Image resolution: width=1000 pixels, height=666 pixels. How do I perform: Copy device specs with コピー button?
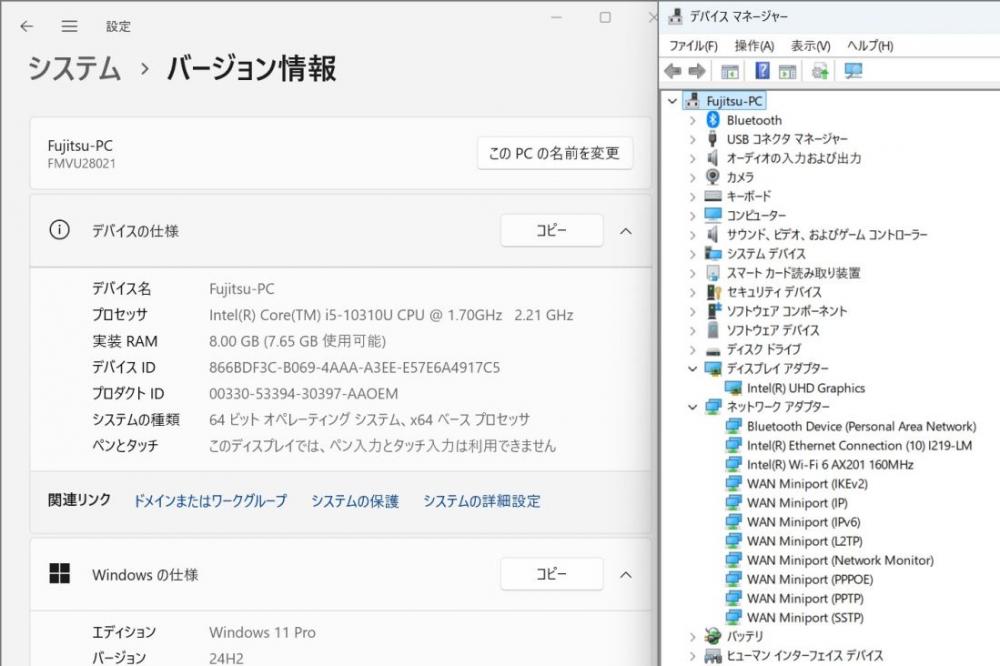[552, 230]
